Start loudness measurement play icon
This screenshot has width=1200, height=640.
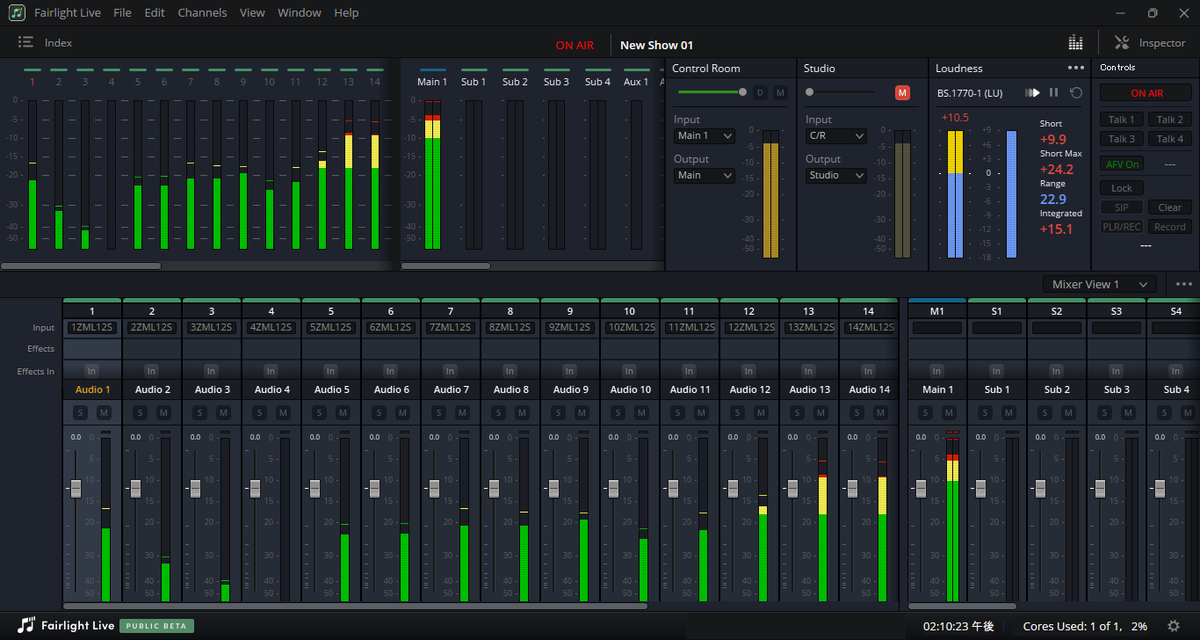[x=1032, y=93]
